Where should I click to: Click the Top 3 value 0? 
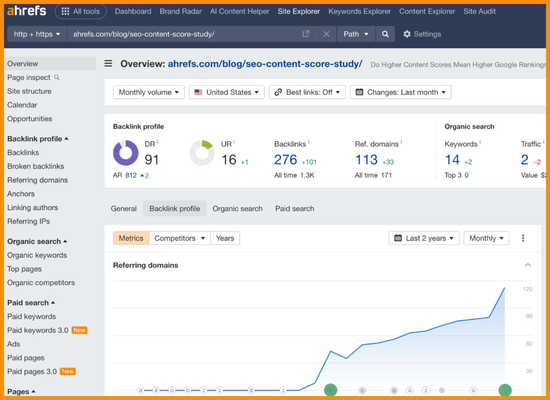(x=467, y=175)
